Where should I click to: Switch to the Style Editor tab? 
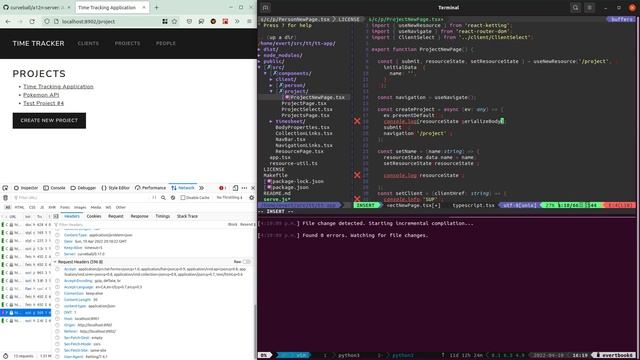pyautogui.click(x=116, y=188)
